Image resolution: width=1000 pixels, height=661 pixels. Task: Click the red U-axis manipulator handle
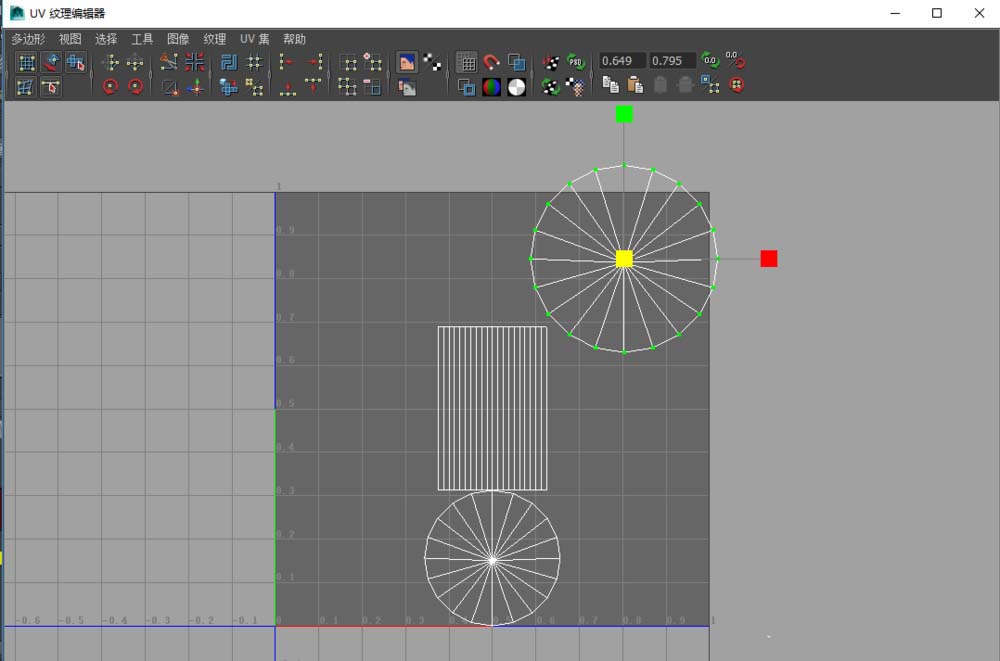(768, 259)
